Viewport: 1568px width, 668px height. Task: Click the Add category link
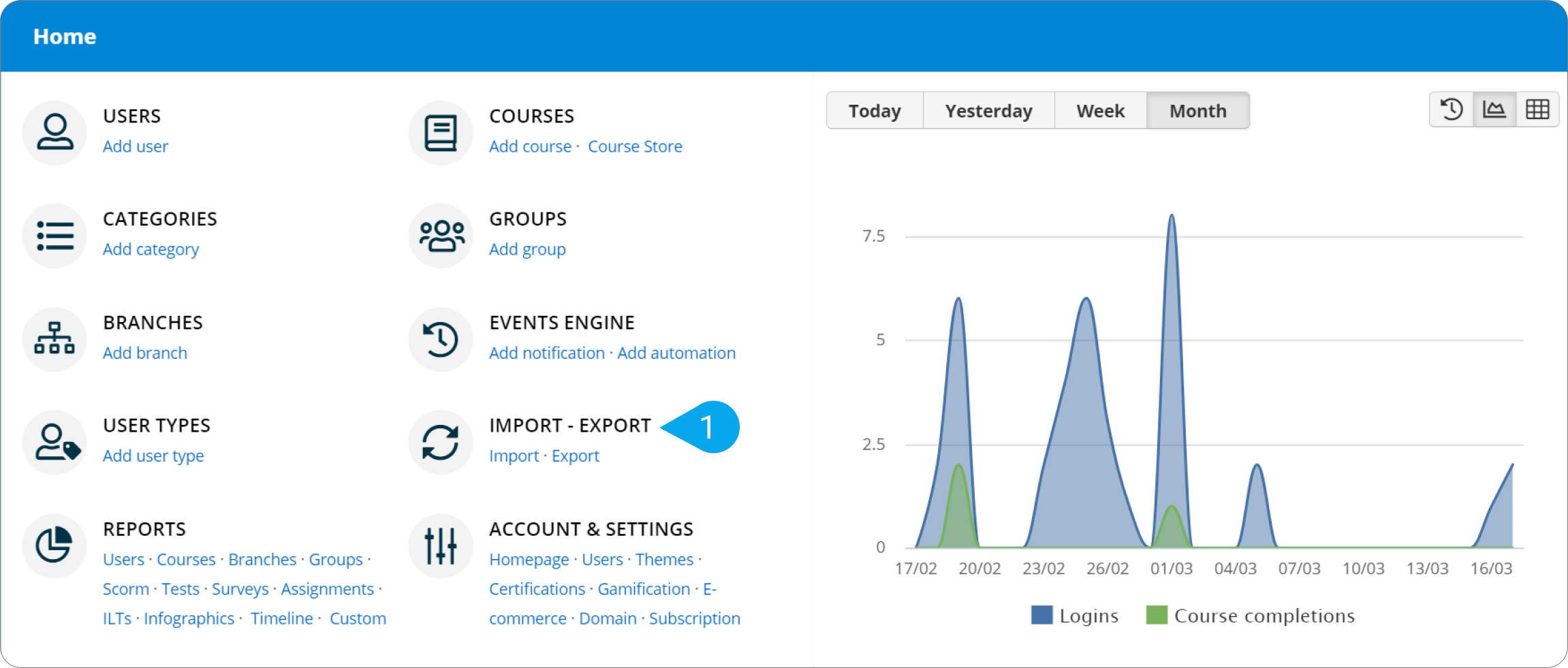point(151,250)
